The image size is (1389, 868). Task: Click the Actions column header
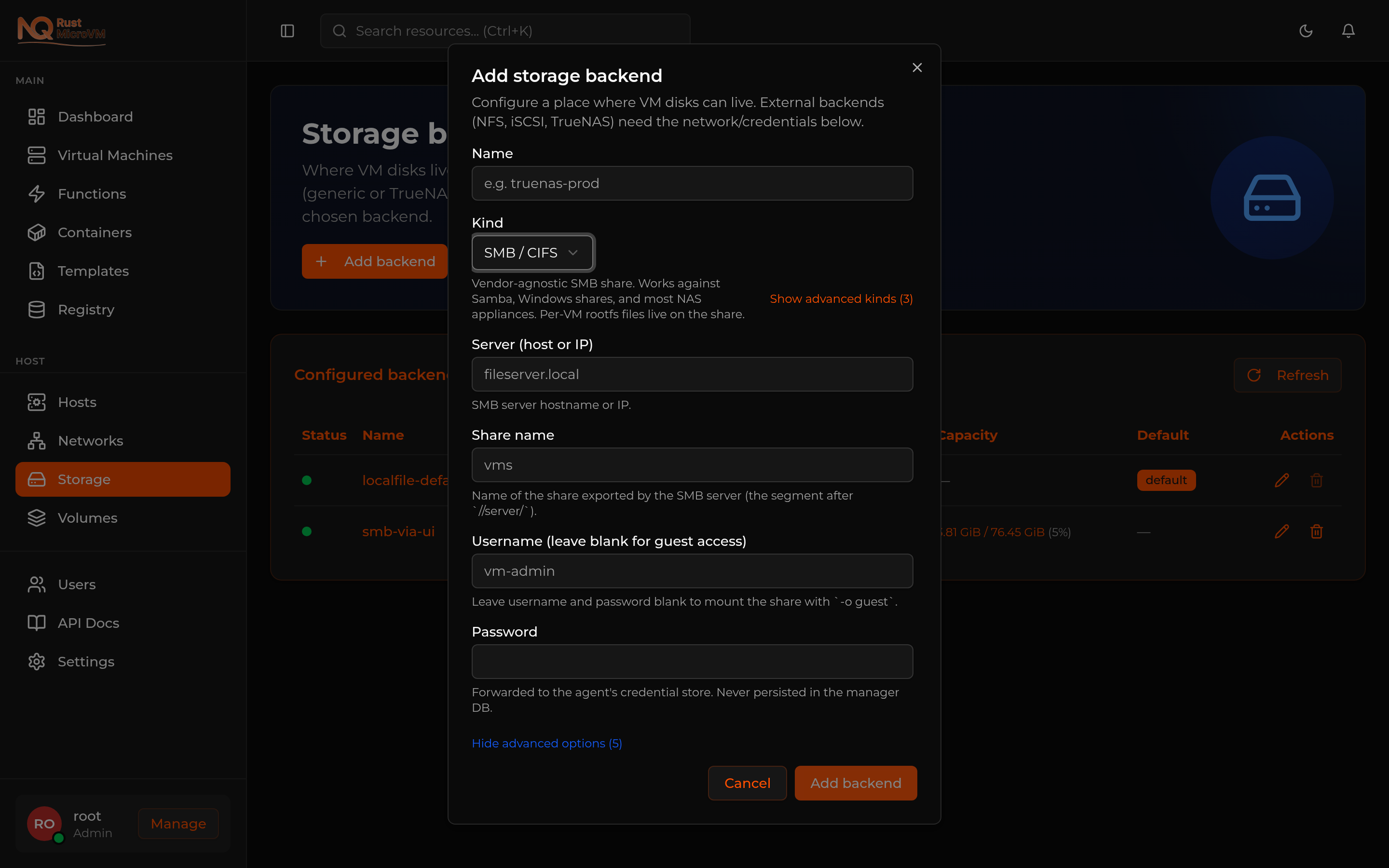[1307, 435]
